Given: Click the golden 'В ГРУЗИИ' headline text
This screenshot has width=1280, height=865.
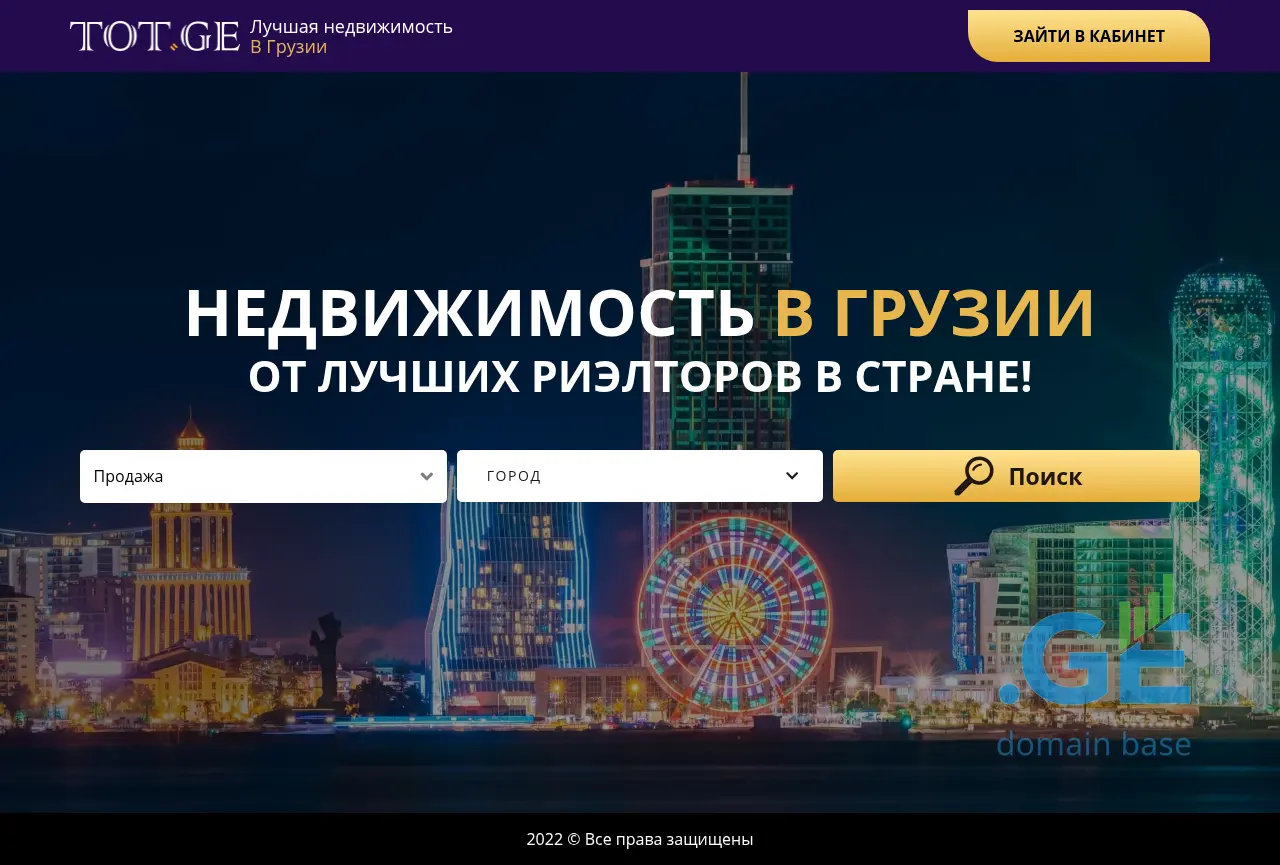Looking at the screenshot, I should pos(934,313).
